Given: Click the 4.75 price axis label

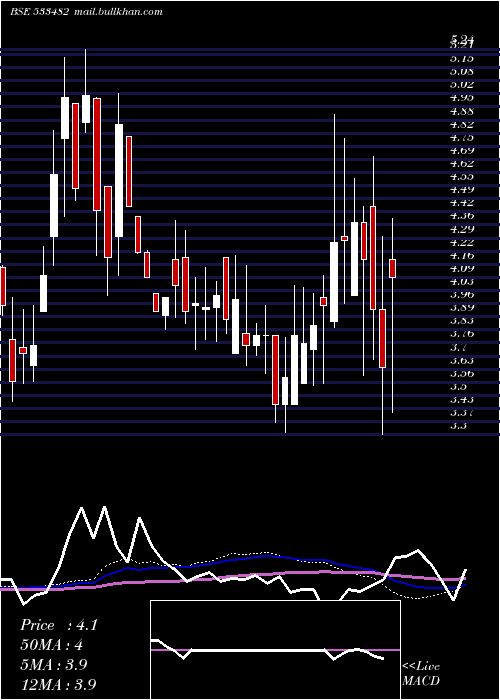Looking at the screenshot, I should [x=462, y=138].
